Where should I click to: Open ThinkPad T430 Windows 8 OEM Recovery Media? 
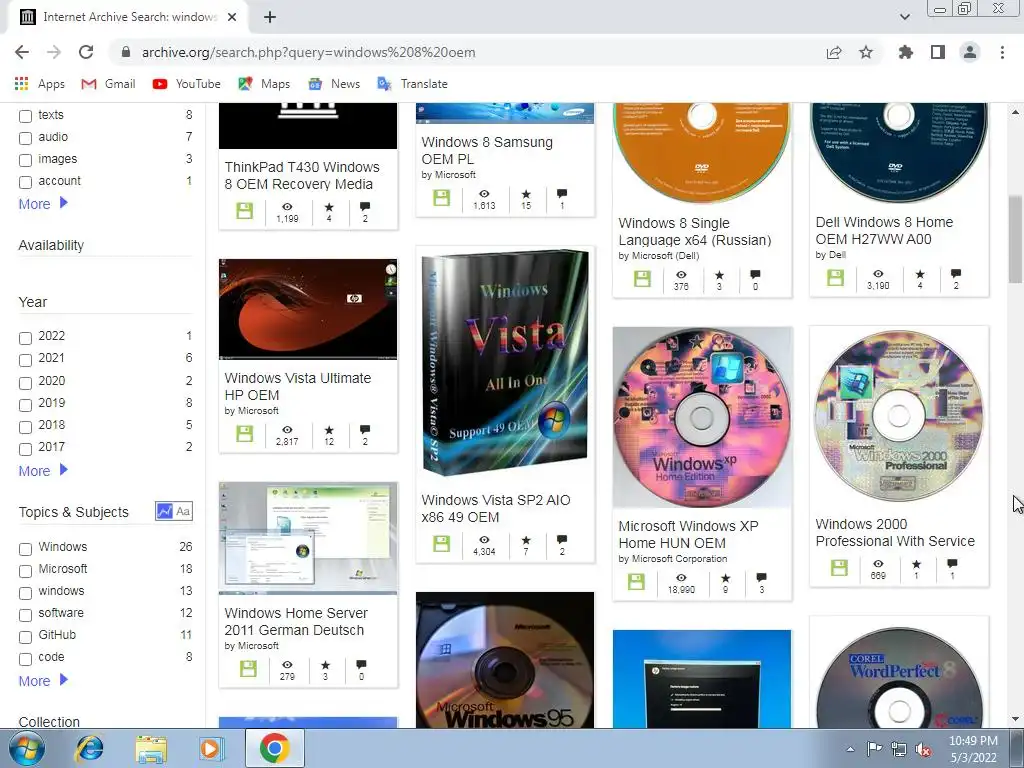pyautogui.click(x=302, y=176)
